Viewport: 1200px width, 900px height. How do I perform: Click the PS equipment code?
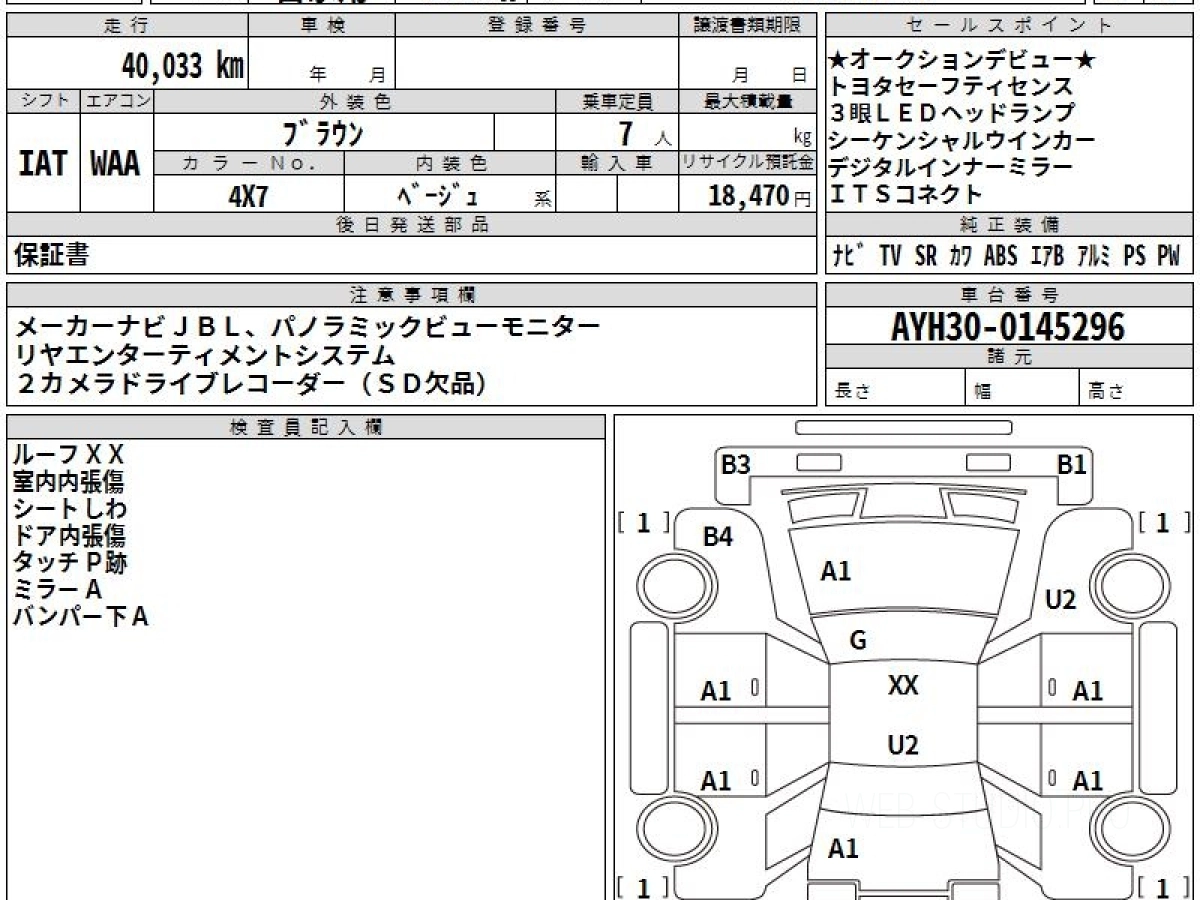point(1135,256)
